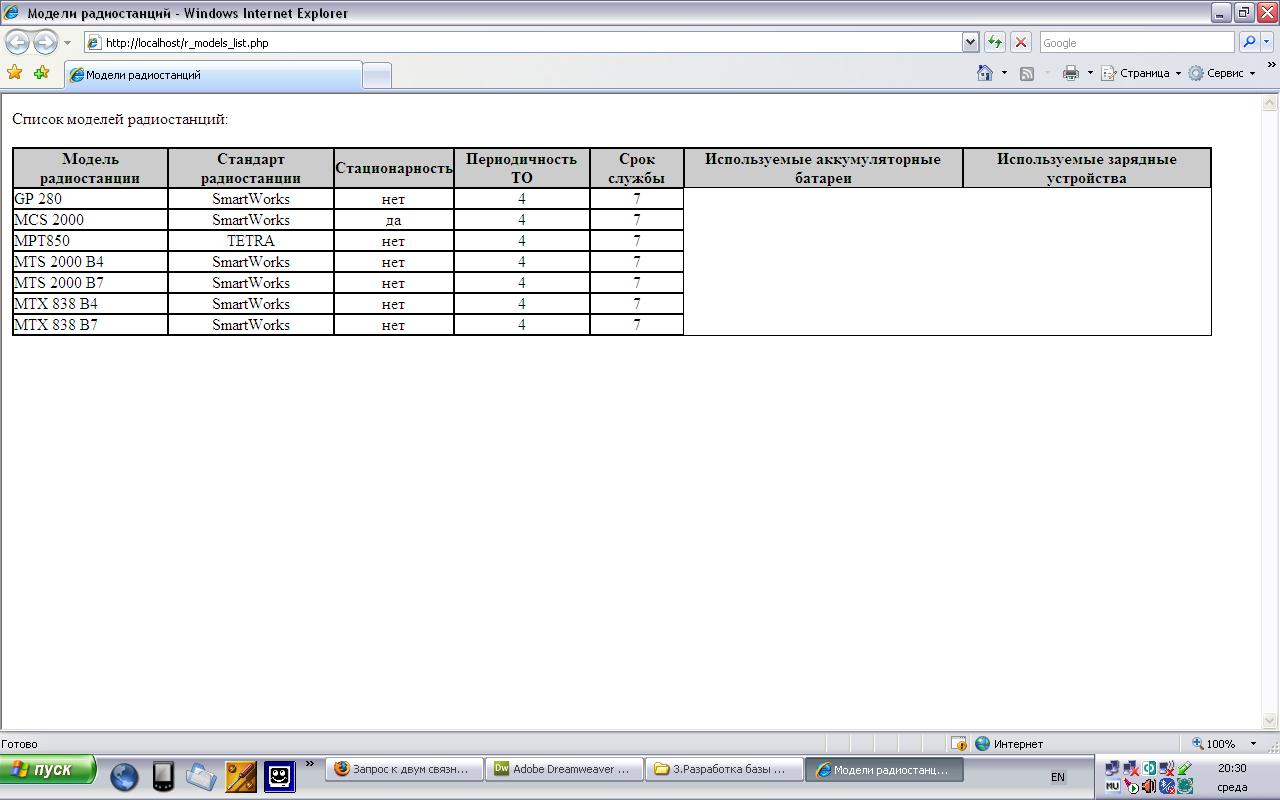1280x800 pixels.
Task: Expand the Print options dropdown arrow
Action: tap(1090, 73)
